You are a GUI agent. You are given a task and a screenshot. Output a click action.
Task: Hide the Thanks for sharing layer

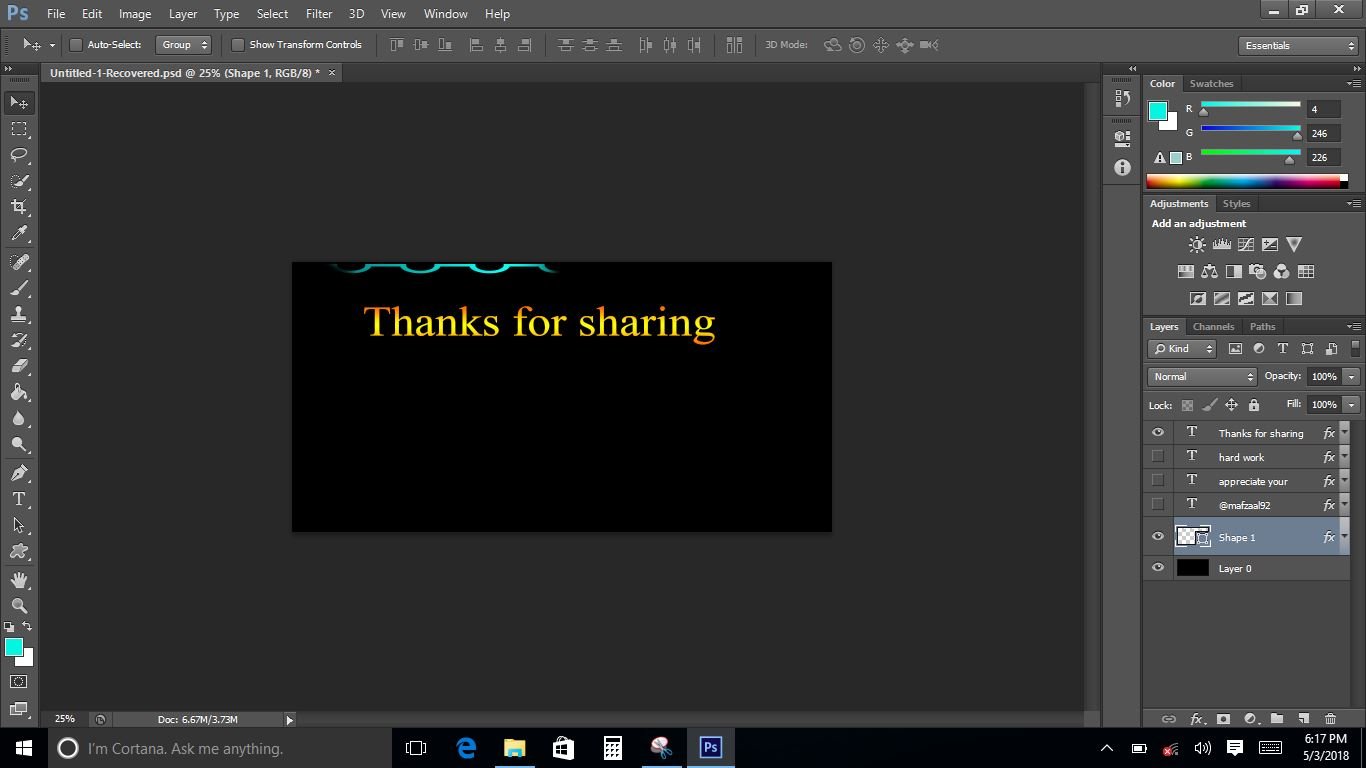click(x=1158, y=433)
